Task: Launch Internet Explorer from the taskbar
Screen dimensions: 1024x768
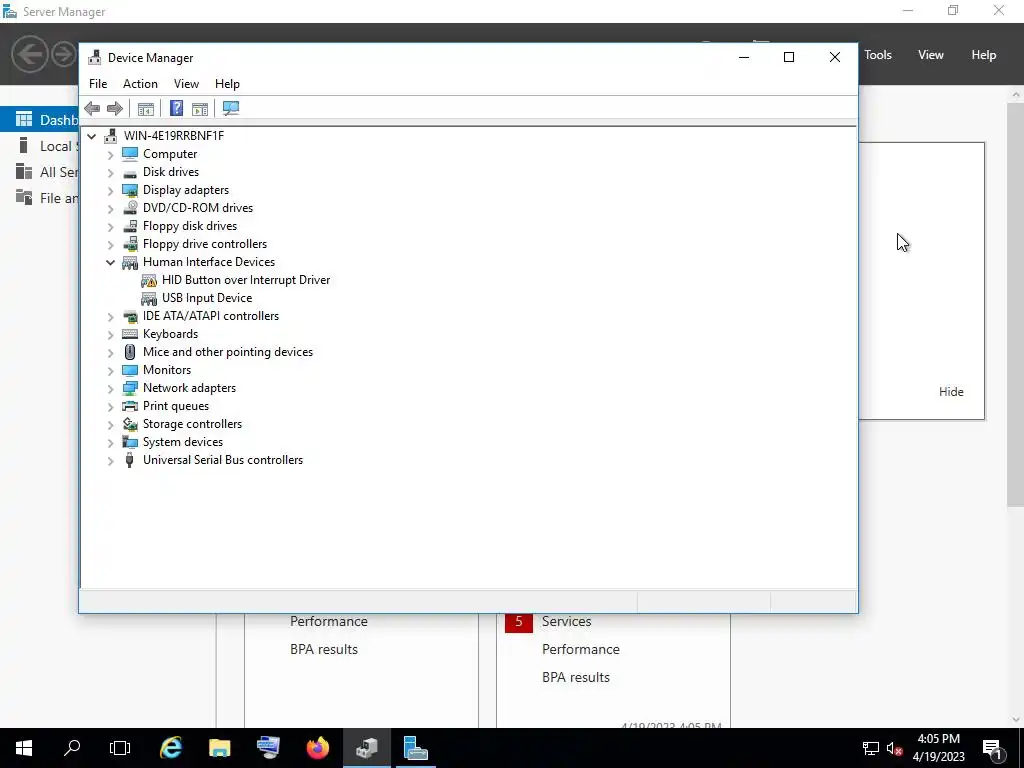Action: tap(170, 748)
